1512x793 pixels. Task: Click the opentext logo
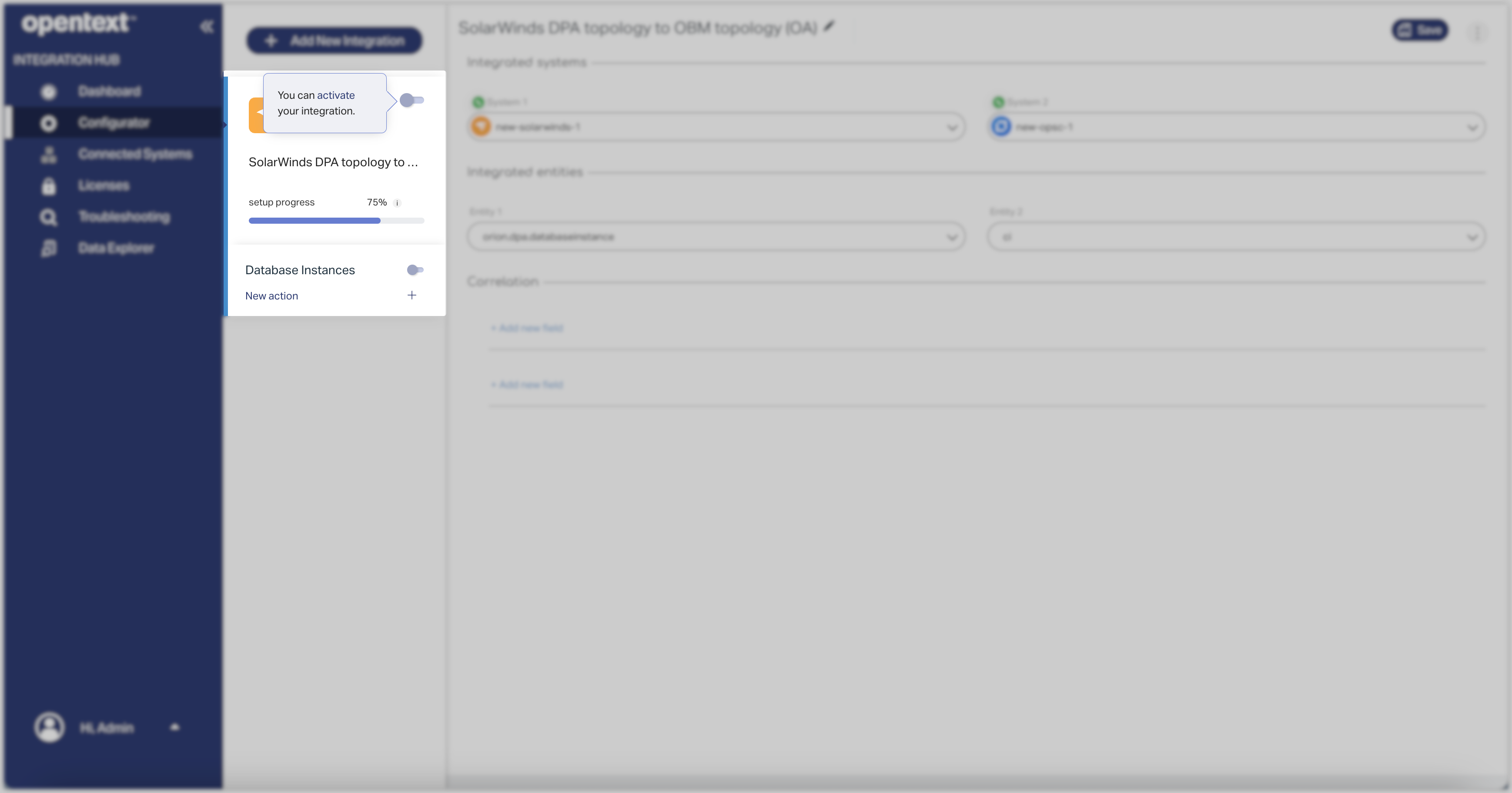(78, 23)
